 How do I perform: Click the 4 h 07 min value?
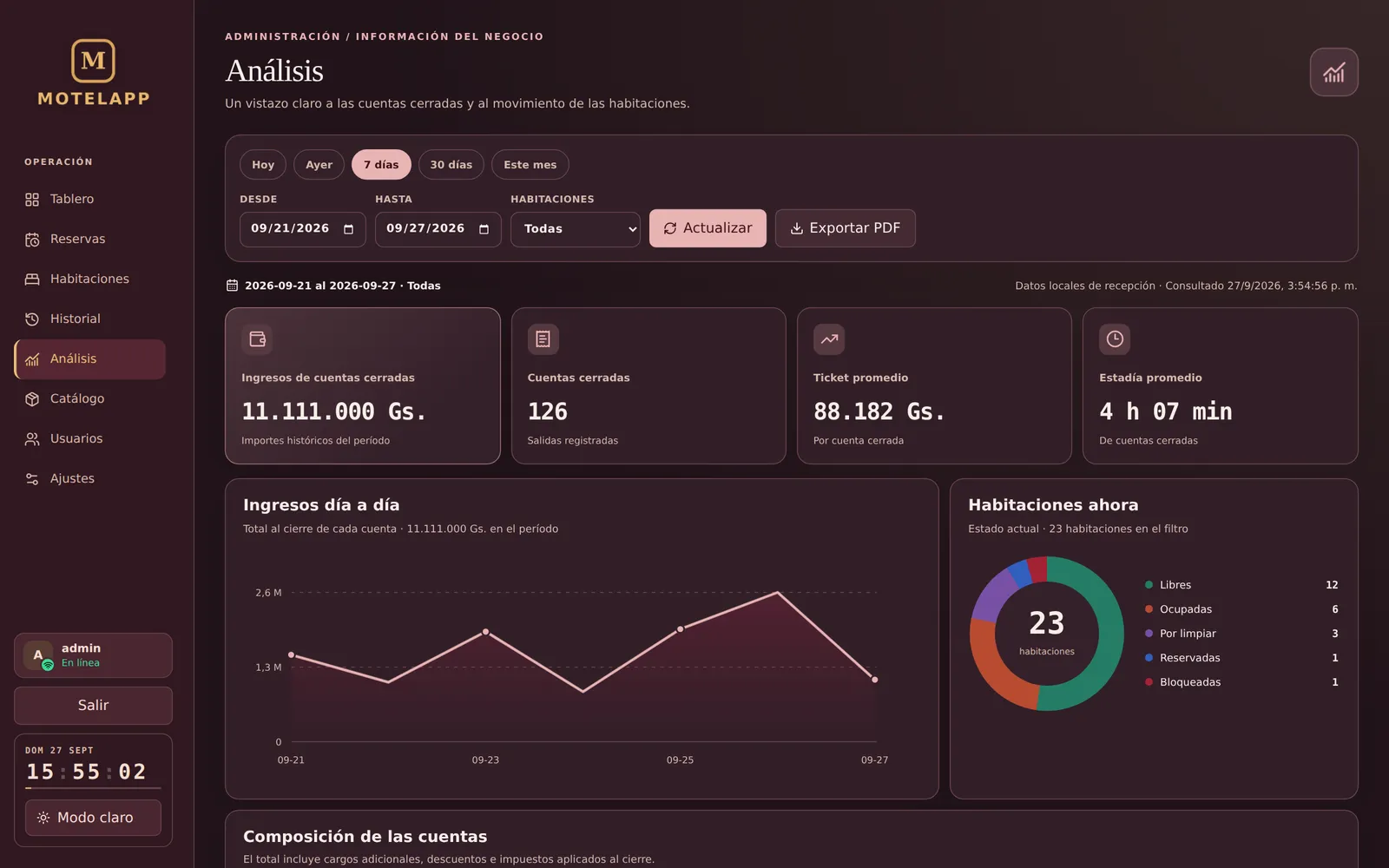tap(1165, 411)
